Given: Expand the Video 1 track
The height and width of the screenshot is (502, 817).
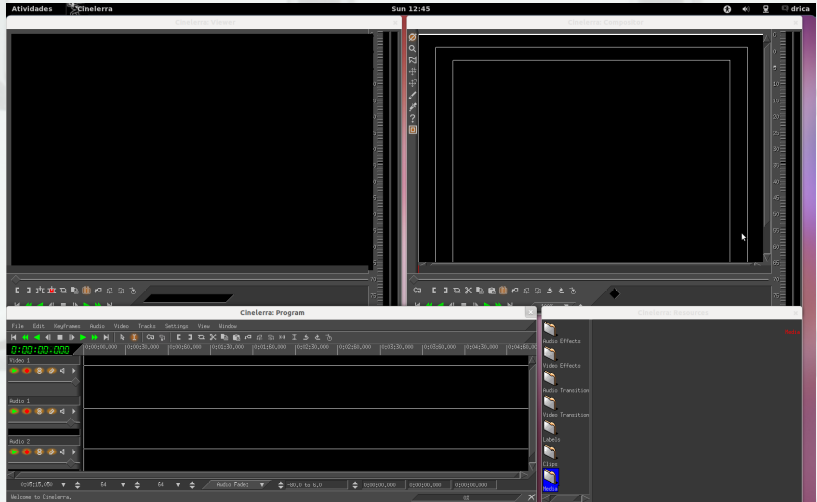Looking at the screenshot, I should tap(73, 371).
